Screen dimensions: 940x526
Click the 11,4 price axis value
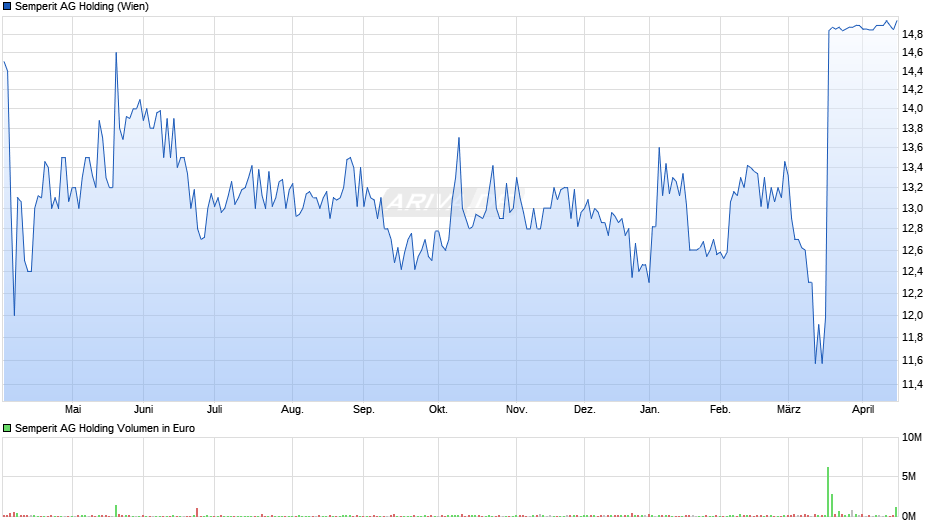(912, 384)
